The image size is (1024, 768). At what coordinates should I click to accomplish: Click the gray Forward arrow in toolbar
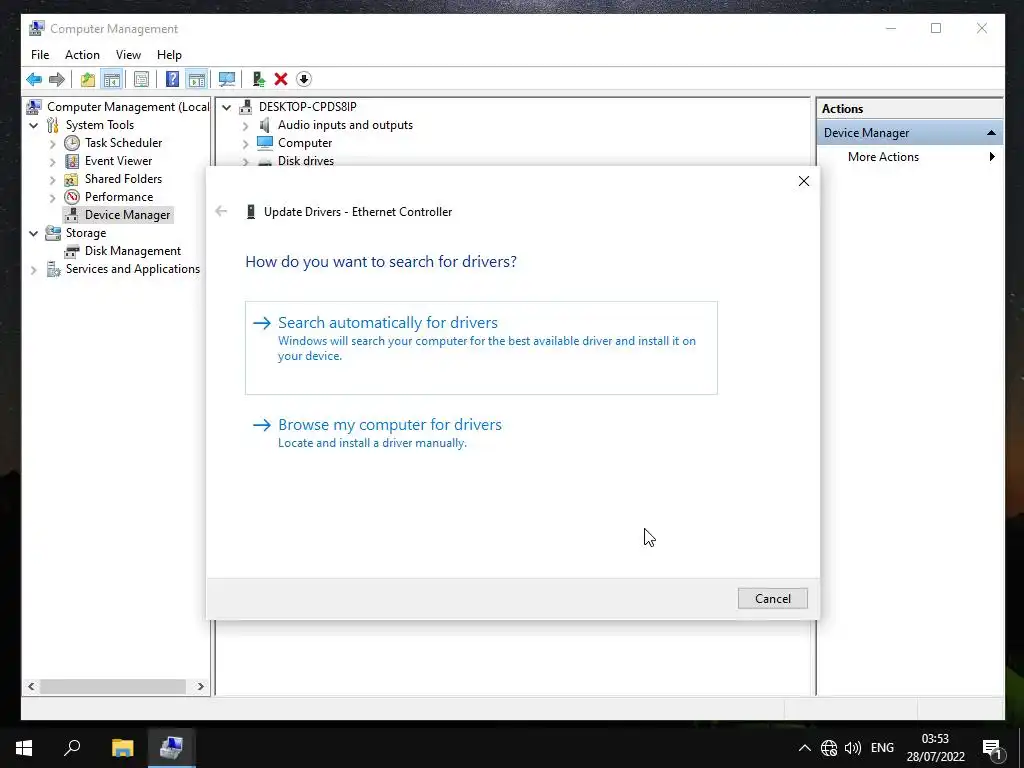pos(57,80)
